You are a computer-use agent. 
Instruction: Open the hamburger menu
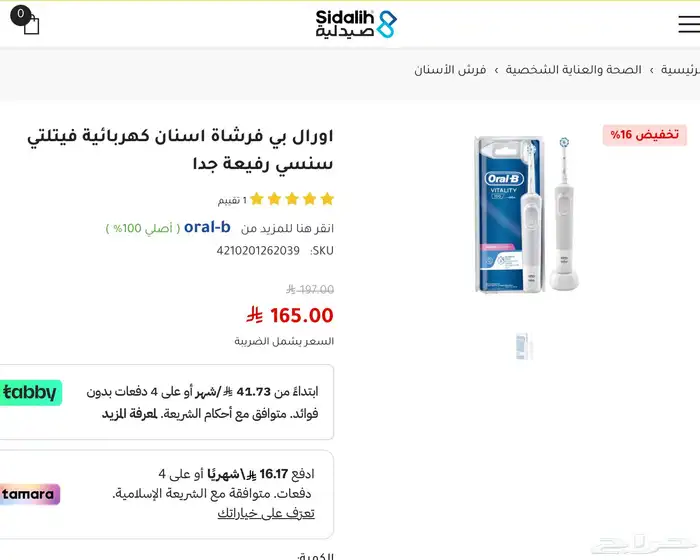(689, 24)
